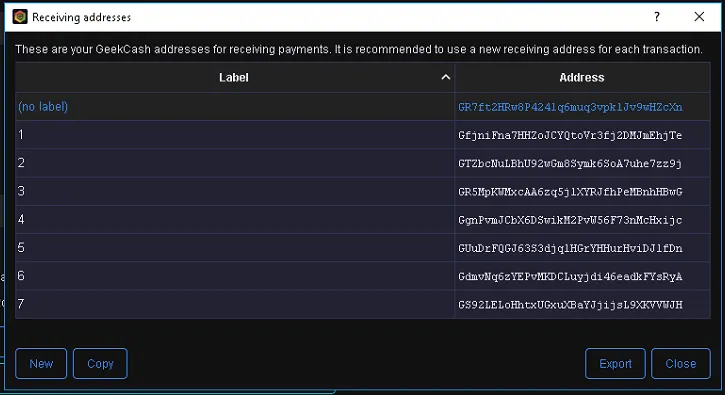Select the address starting with GdmvNq6zYEP
The image size is (725, 395).
tap(570, 277)
